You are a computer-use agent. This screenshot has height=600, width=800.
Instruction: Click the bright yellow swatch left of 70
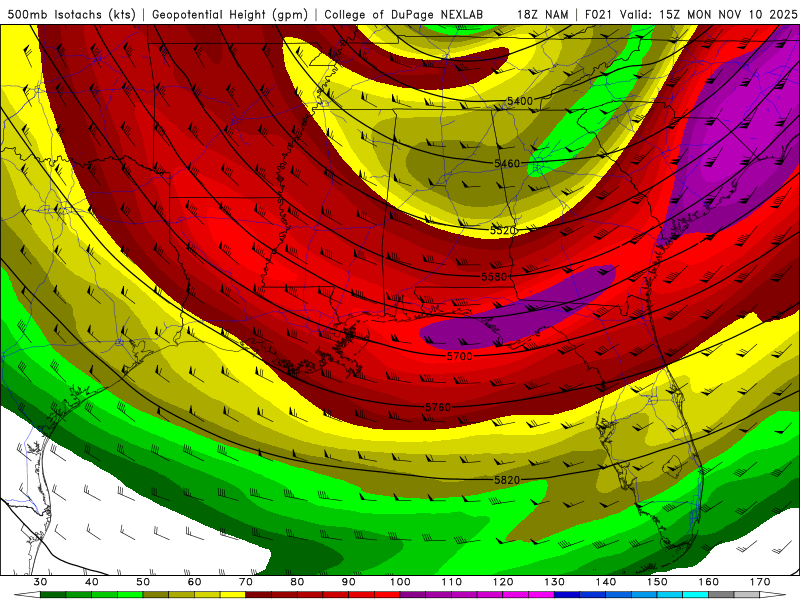pos(233,595)
